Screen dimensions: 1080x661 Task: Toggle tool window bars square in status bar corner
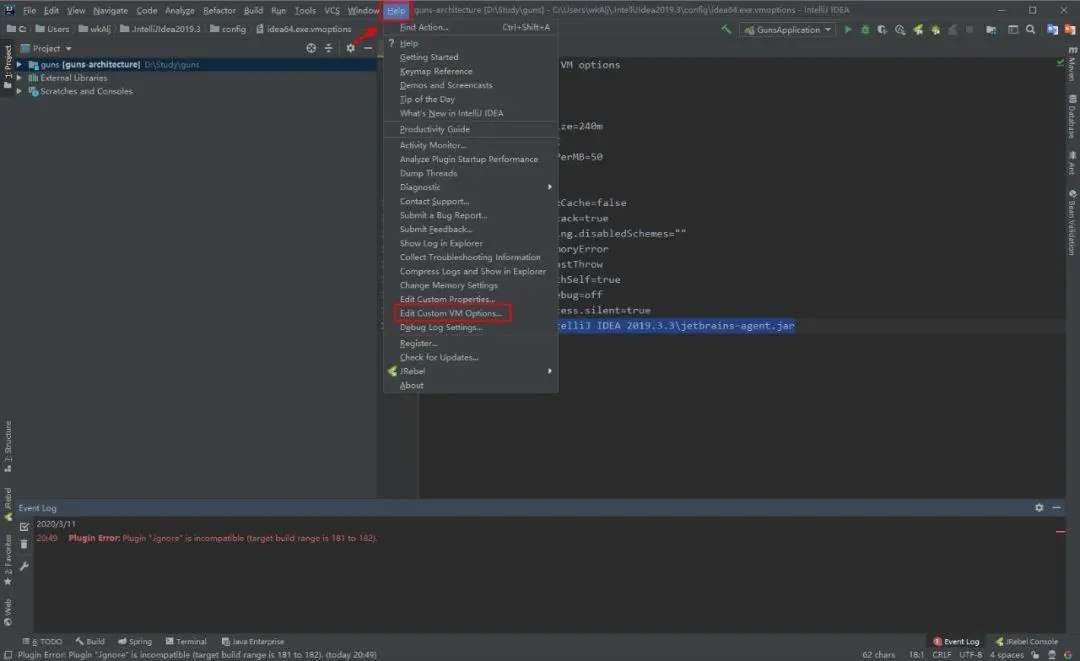click(8, 655)
